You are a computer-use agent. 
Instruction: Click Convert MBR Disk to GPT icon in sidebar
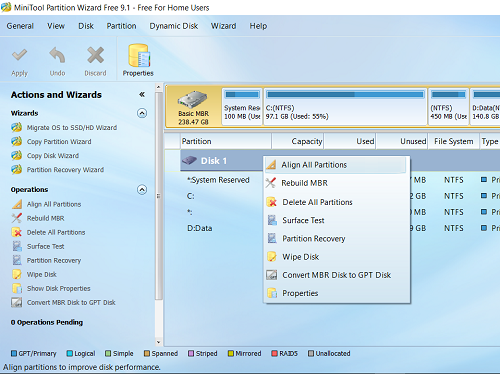[17, 302]
